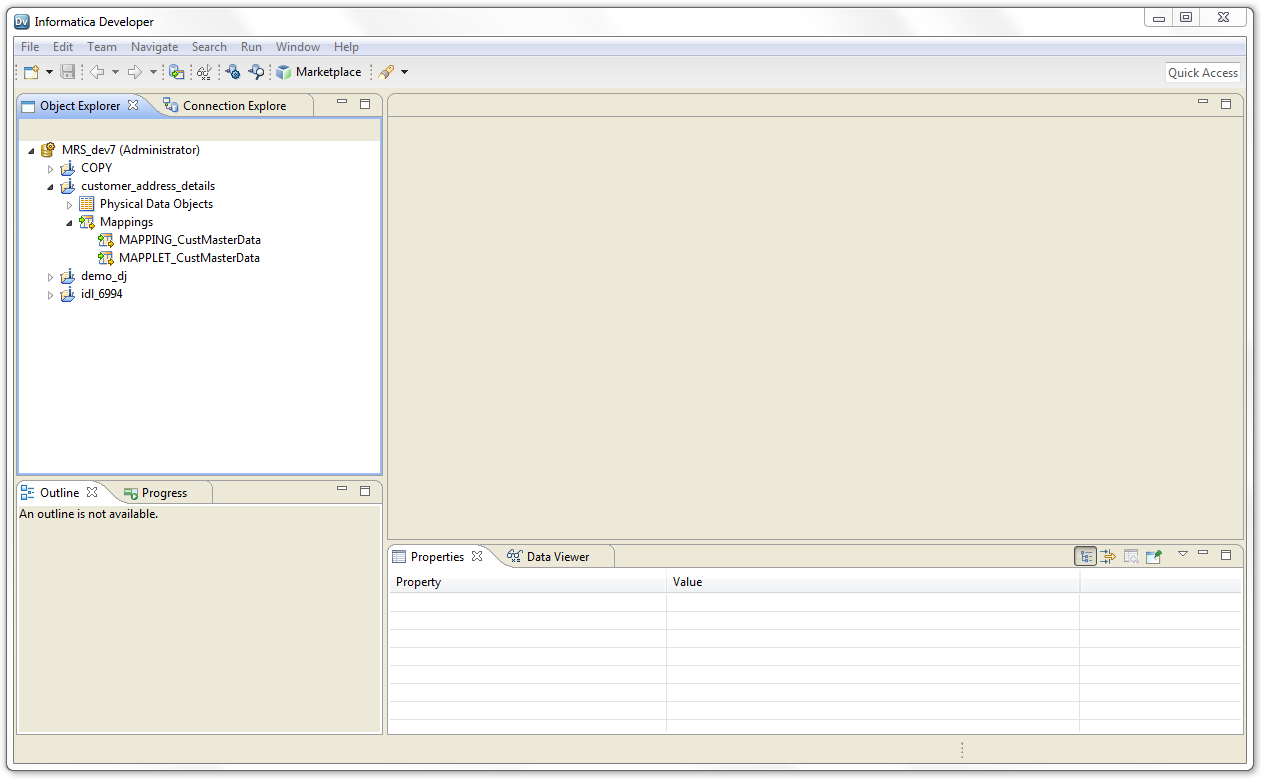Click the flashlight search toolbar icon
Viewport: 1261px width, 779px height.
[386, 72]
